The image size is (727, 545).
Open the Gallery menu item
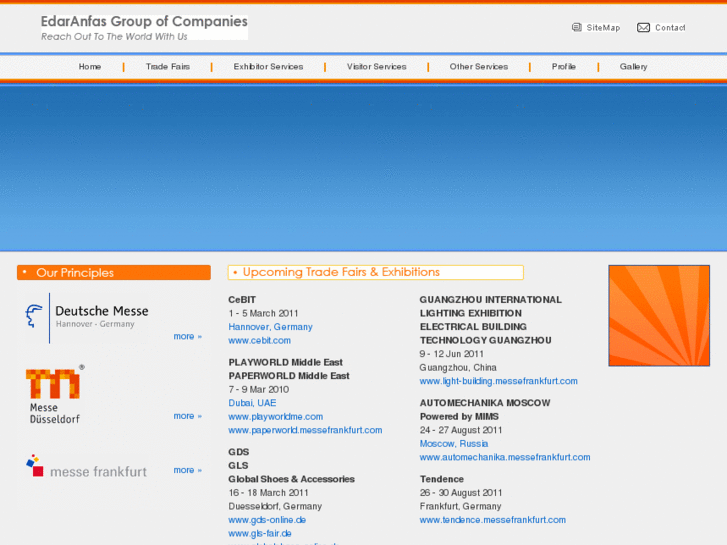click(x=633, y=67)
